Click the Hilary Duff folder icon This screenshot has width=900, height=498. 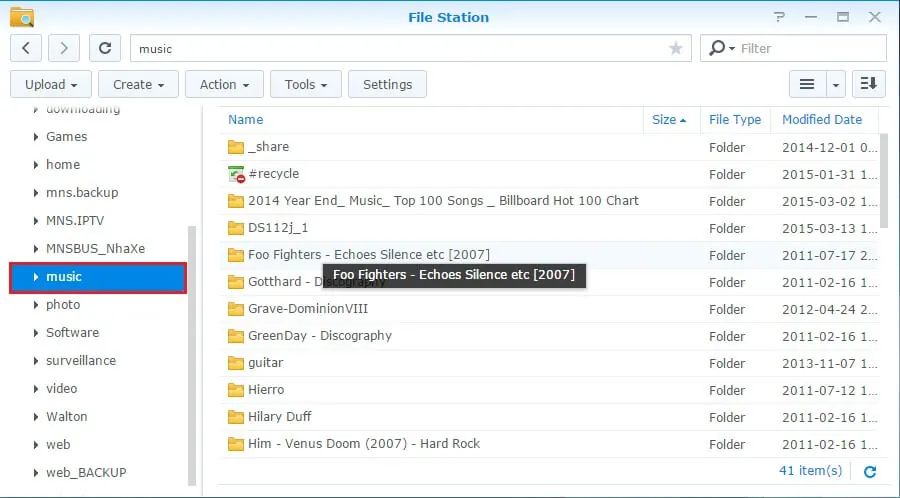(x=235, y=417)
